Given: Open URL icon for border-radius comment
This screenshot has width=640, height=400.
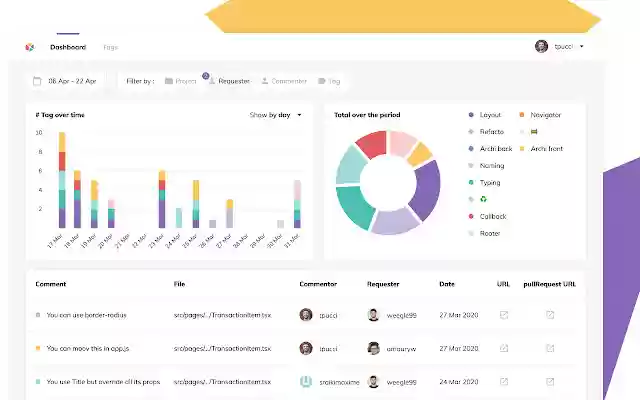Looking at the screenshot, I should coord(504,315).
